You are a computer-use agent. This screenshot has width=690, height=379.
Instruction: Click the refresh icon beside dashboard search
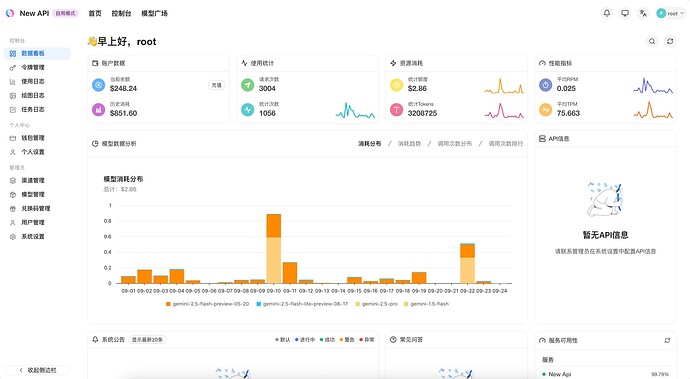[x=670, y=41]
